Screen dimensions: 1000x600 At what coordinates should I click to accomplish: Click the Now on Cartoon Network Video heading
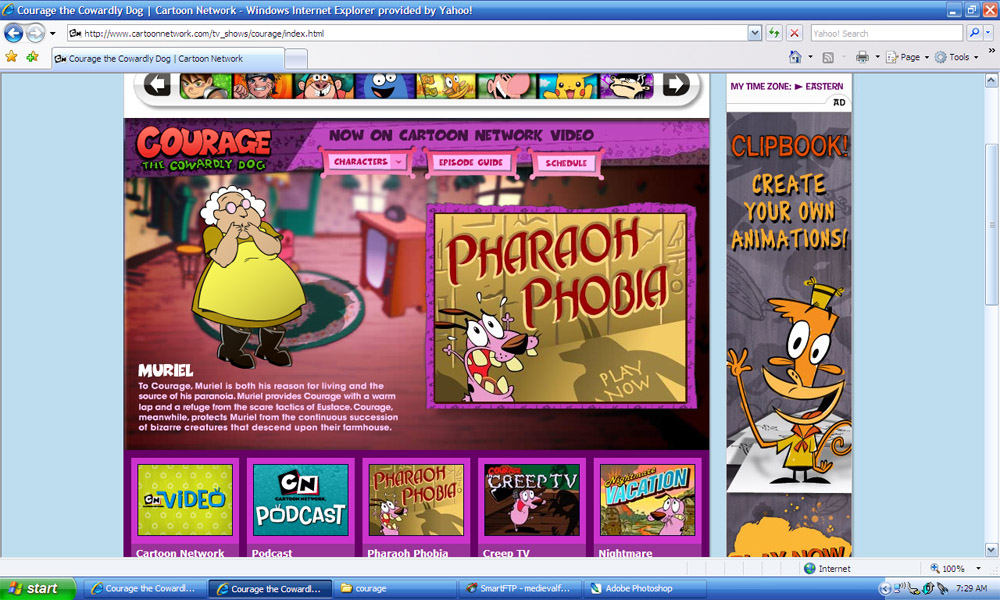tap(461, 135)
